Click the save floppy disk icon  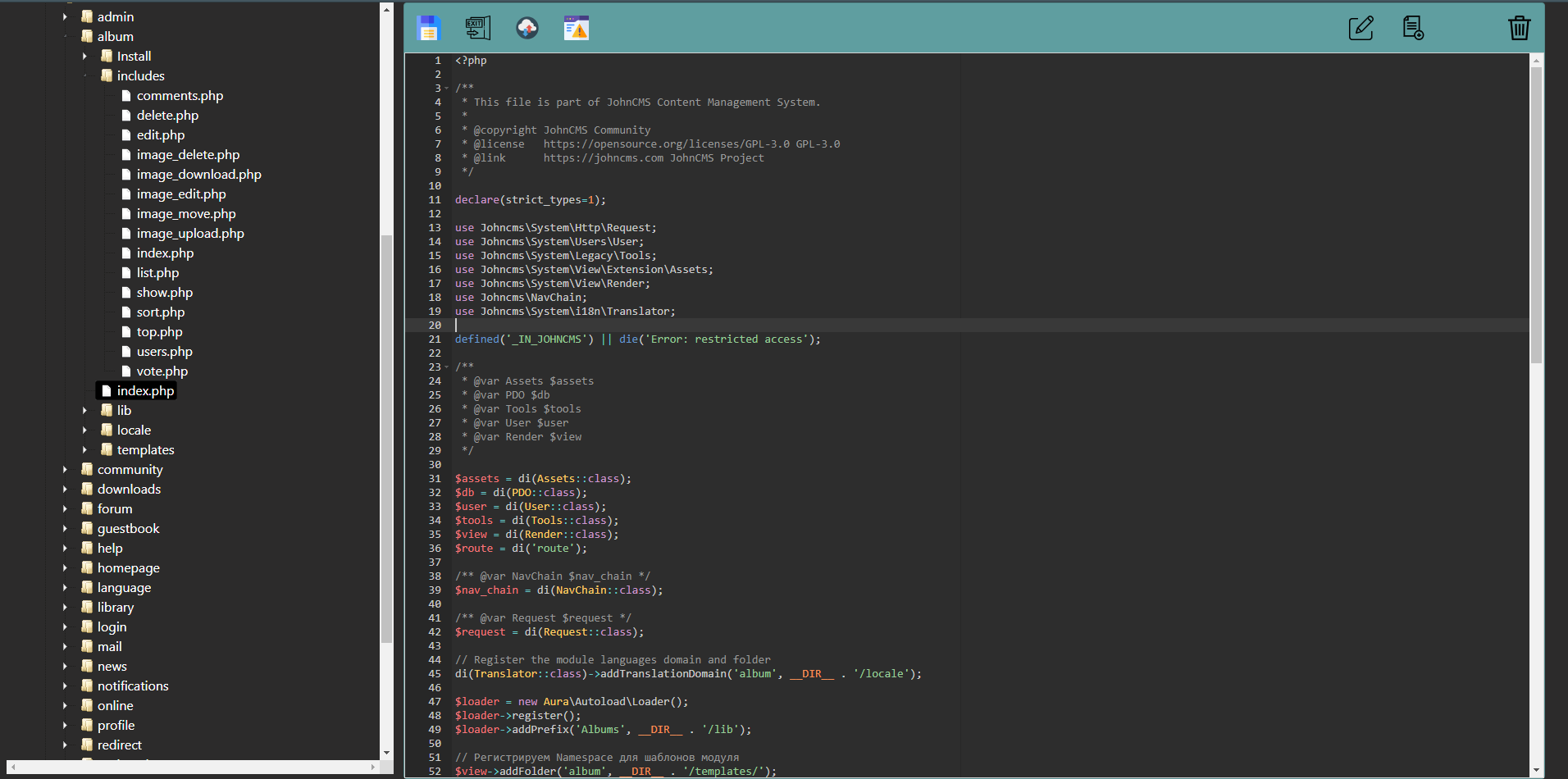coord(428,29)
